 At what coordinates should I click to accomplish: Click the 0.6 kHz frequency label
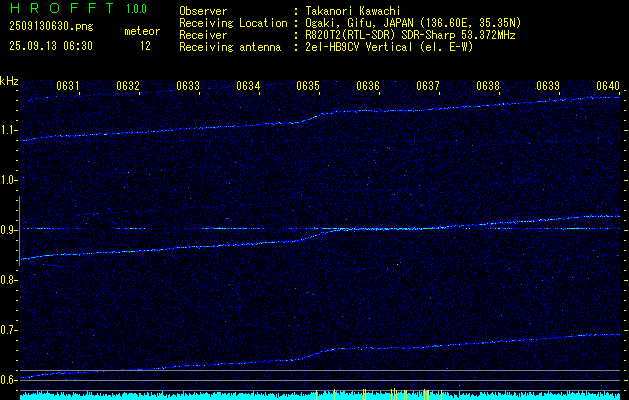(x=9, y=380)
